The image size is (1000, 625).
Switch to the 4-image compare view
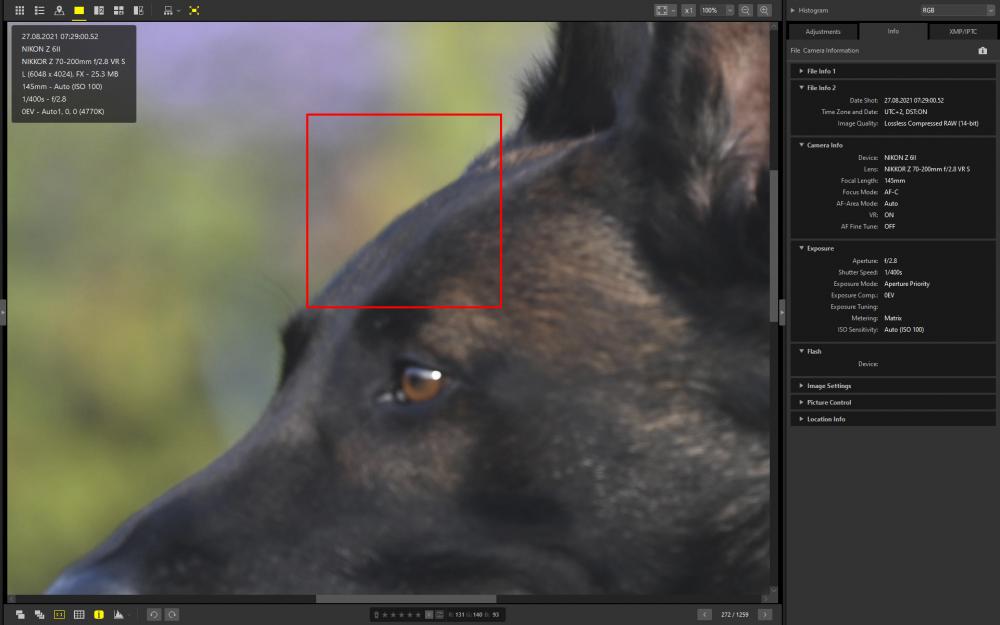pos(119,10)
